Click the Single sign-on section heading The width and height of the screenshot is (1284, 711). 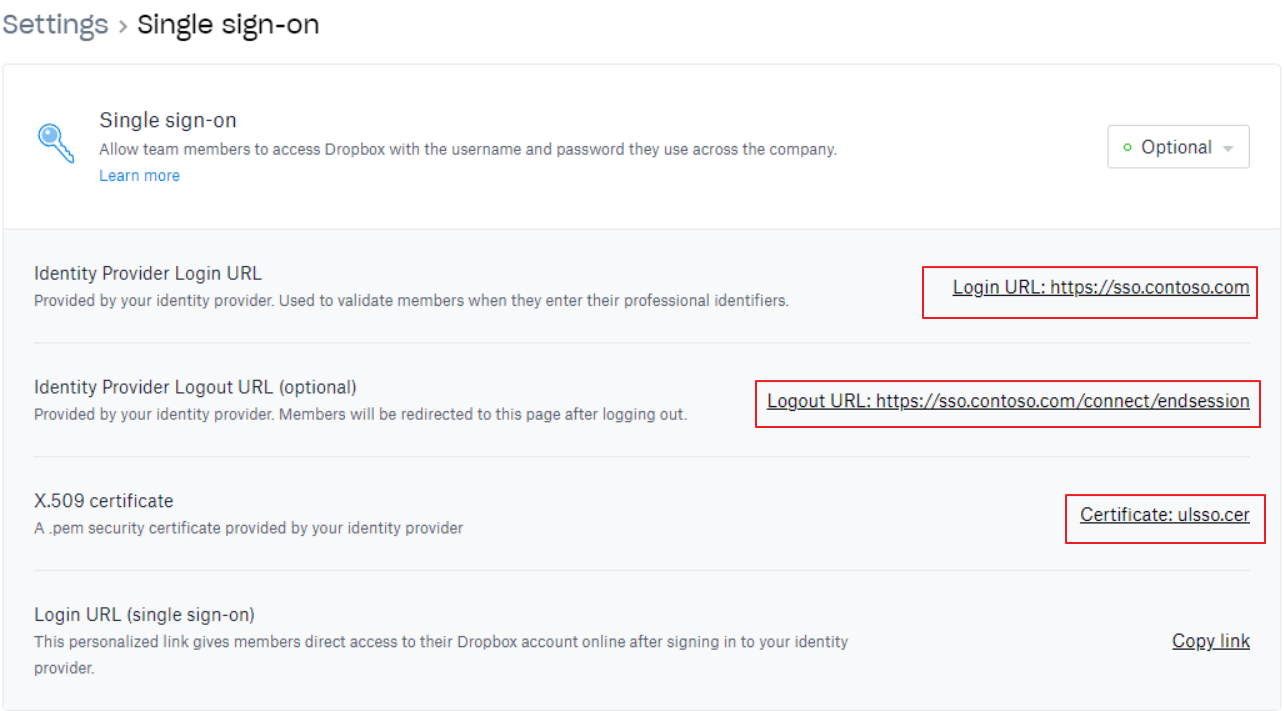point(168,121)
